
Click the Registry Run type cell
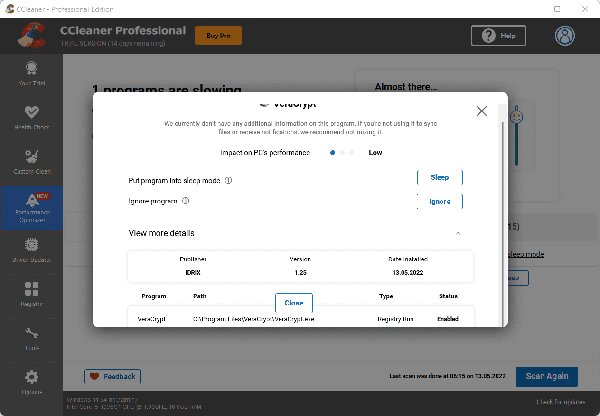(x=395, y=319)
